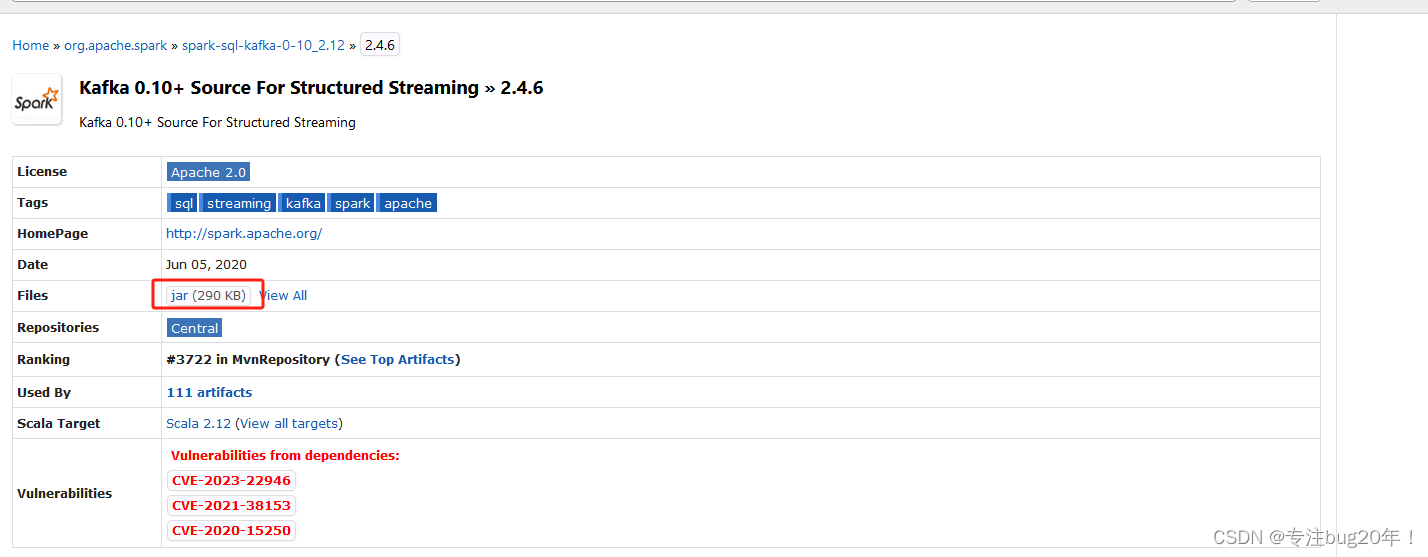Open spark-sql-kafka-0-10_2.12 breadcrumb link

(263, 45)
